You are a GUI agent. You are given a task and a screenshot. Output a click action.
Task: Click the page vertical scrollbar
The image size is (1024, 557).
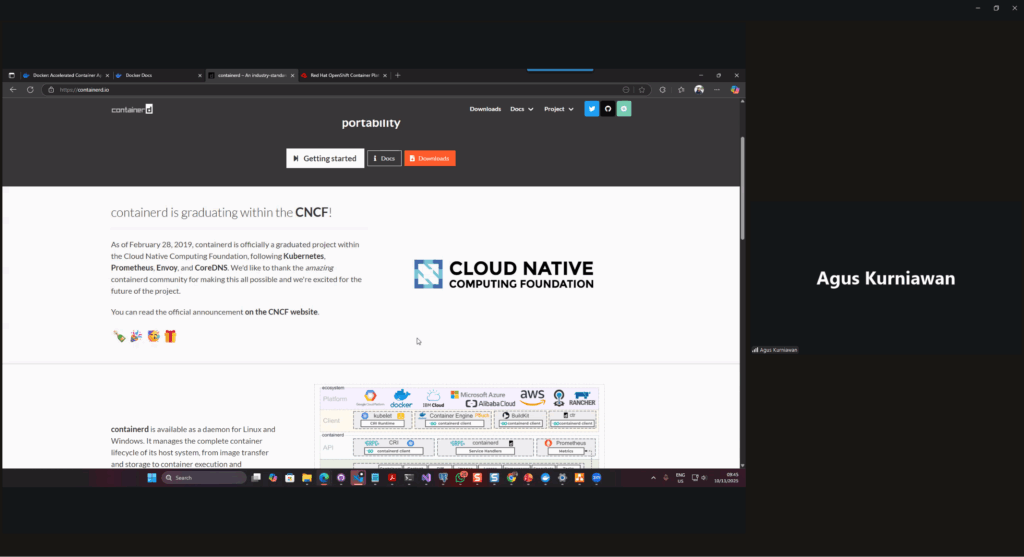741,190
